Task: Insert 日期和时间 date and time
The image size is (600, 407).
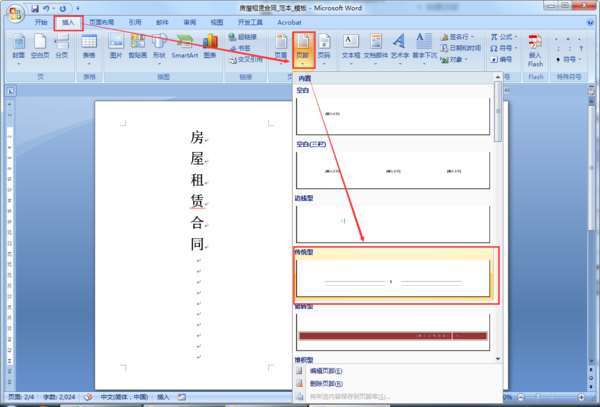Action: pyautogui.click(x=460, y=48)
